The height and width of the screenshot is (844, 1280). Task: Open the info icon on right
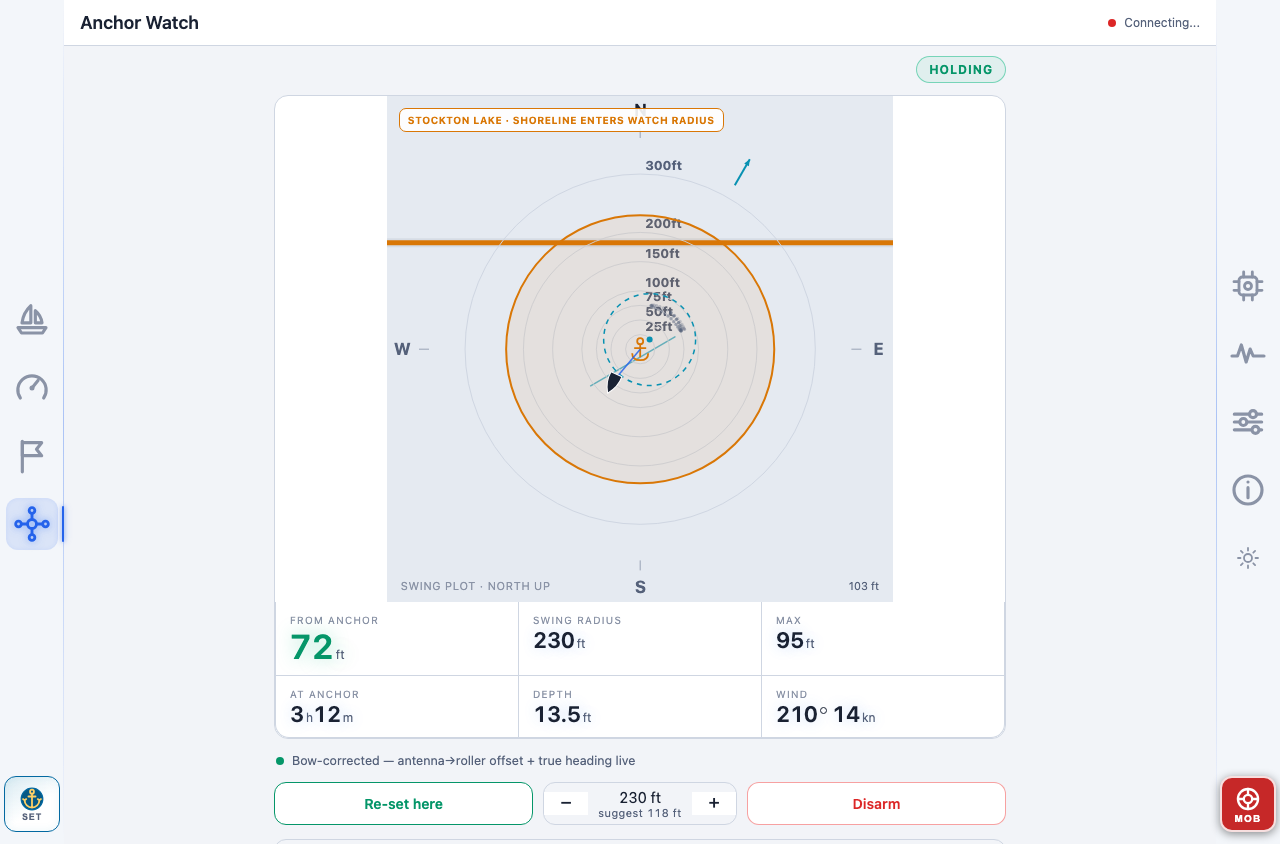point(1248,490)
